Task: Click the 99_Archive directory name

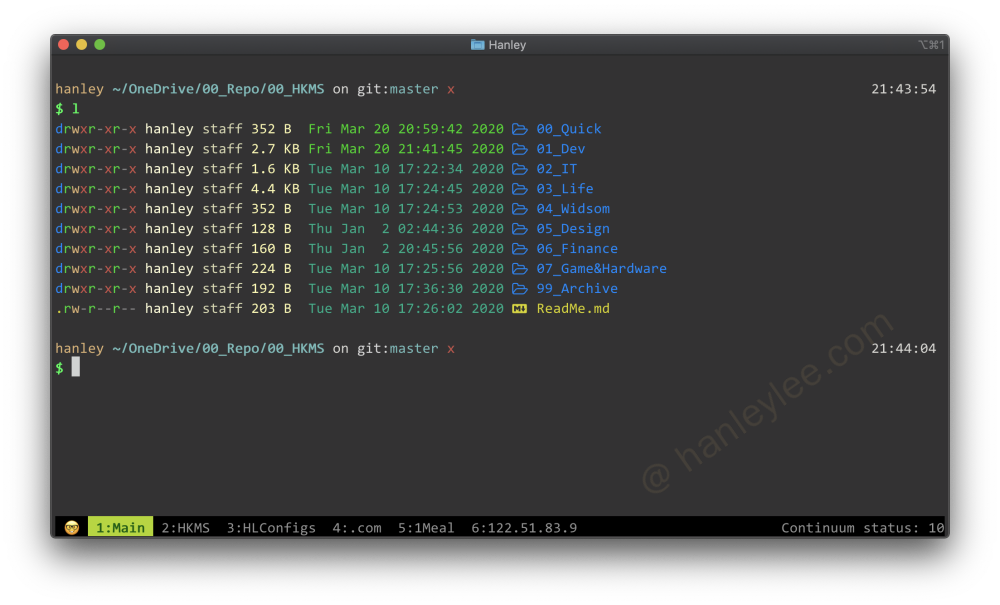Action: coord(577,289)
